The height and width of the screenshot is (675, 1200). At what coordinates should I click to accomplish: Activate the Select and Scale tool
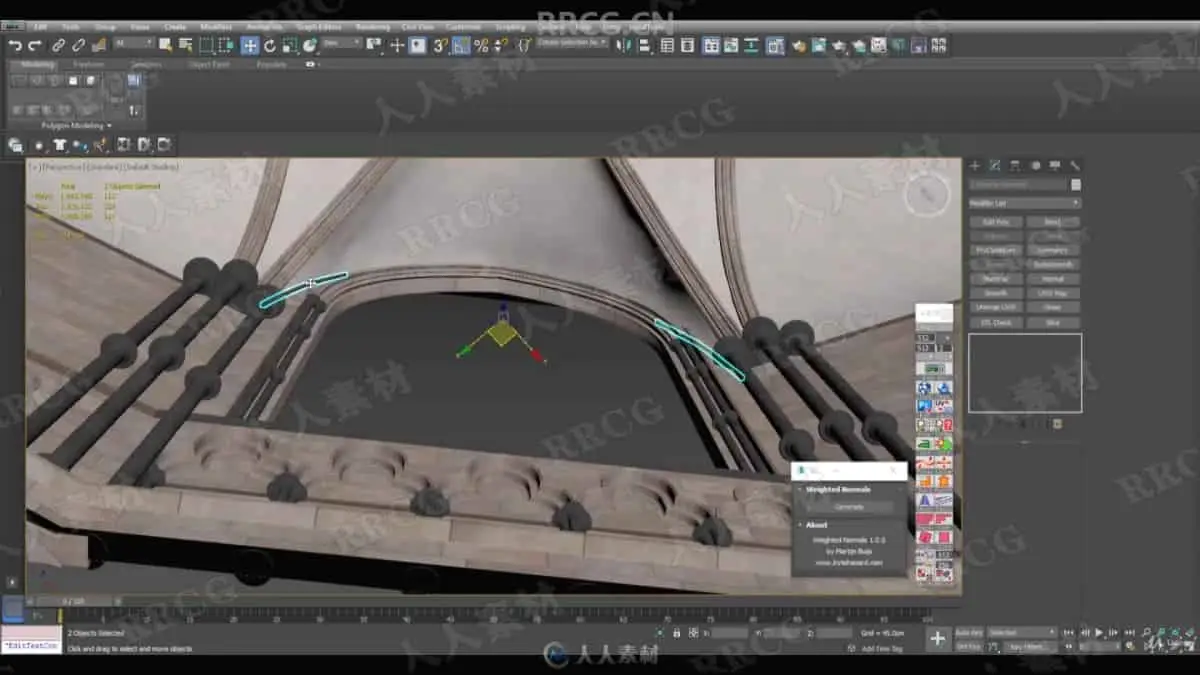click(x=290, y=45)
